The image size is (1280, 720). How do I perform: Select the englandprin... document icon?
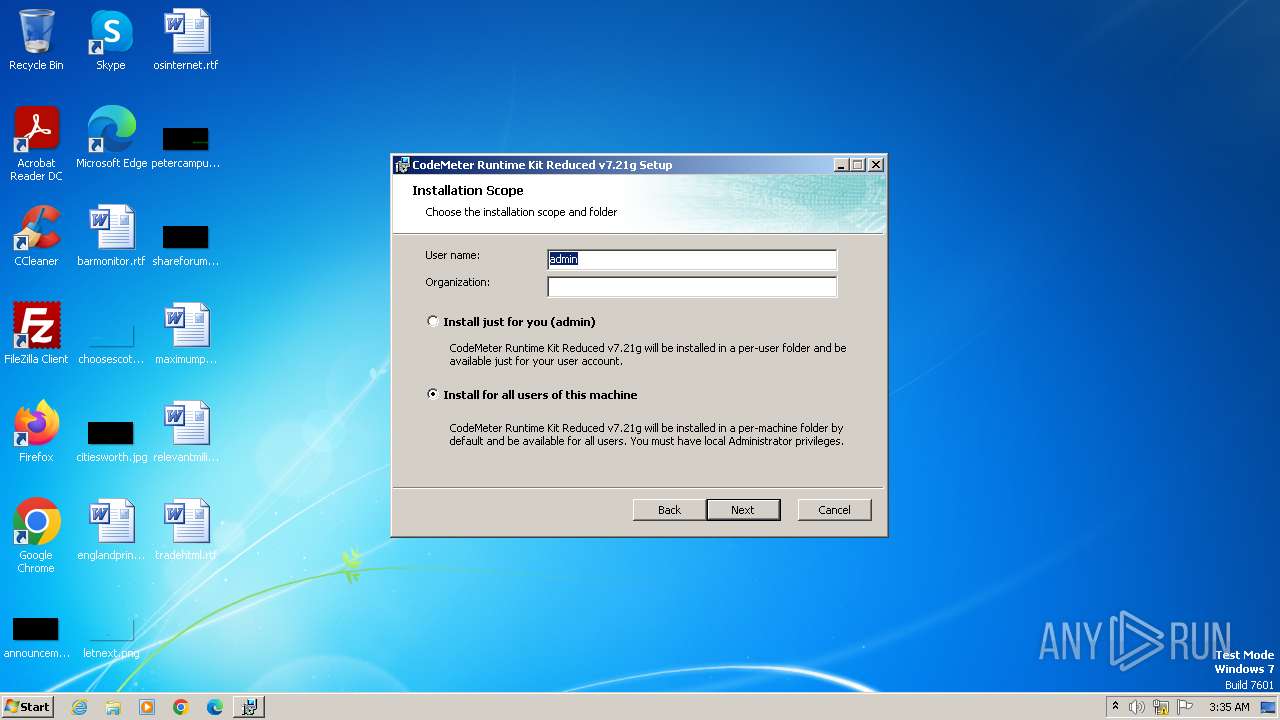[111, 530]
